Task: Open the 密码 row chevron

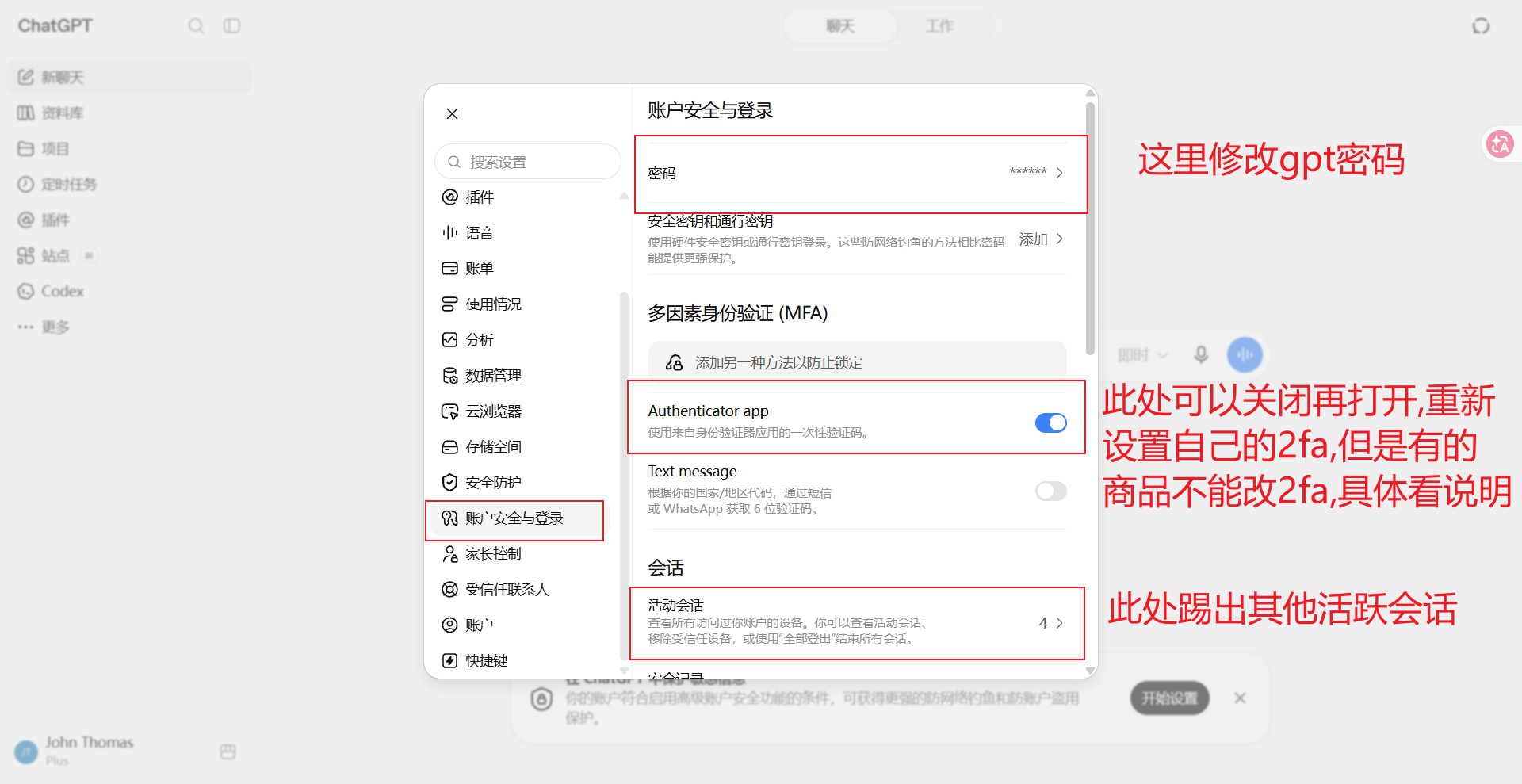Action: 1059,174
